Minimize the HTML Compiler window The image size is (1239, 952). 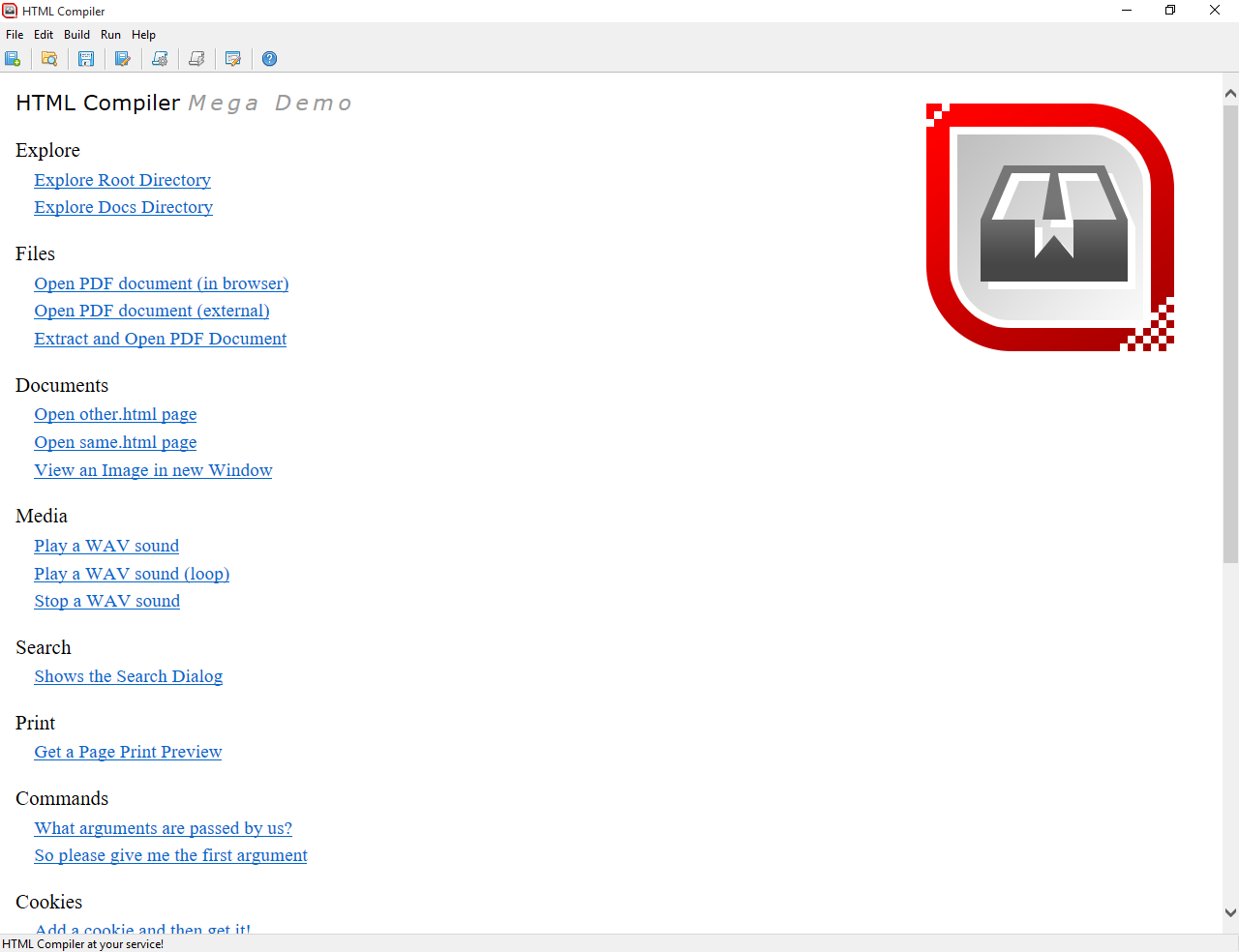click(1127, 11)
